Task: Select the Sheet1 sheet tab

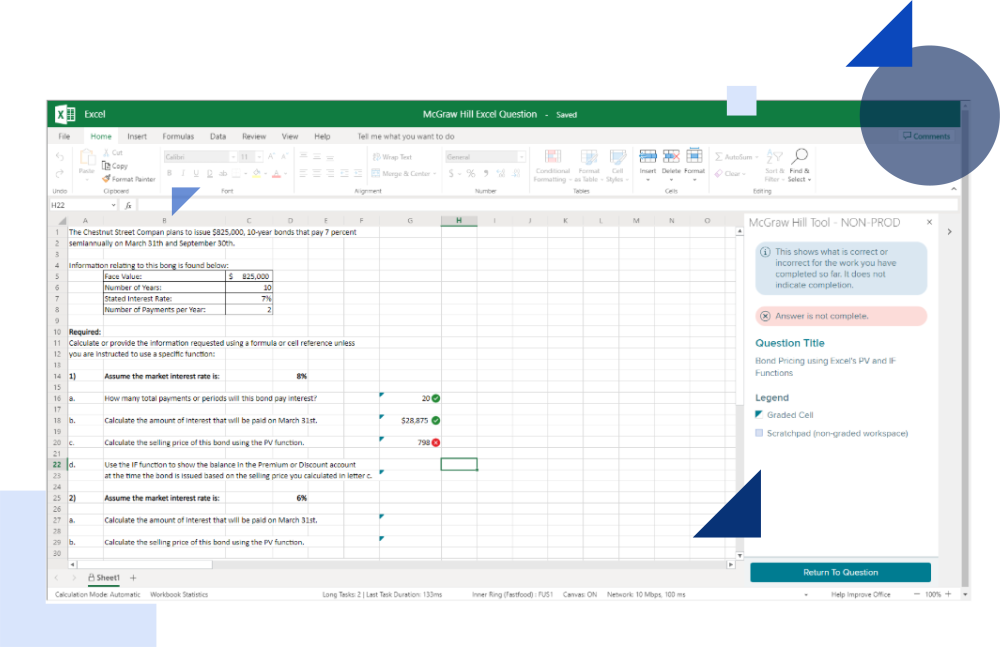Action: tap(104, 578)
